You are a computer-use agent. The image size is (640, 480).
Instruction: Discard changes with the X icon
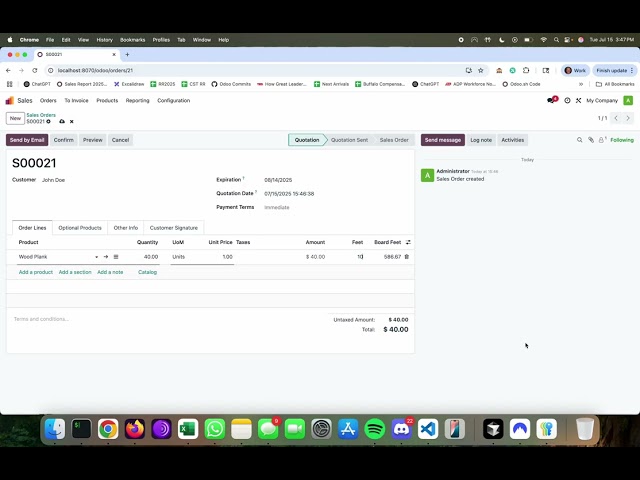[x=72, y=122]
